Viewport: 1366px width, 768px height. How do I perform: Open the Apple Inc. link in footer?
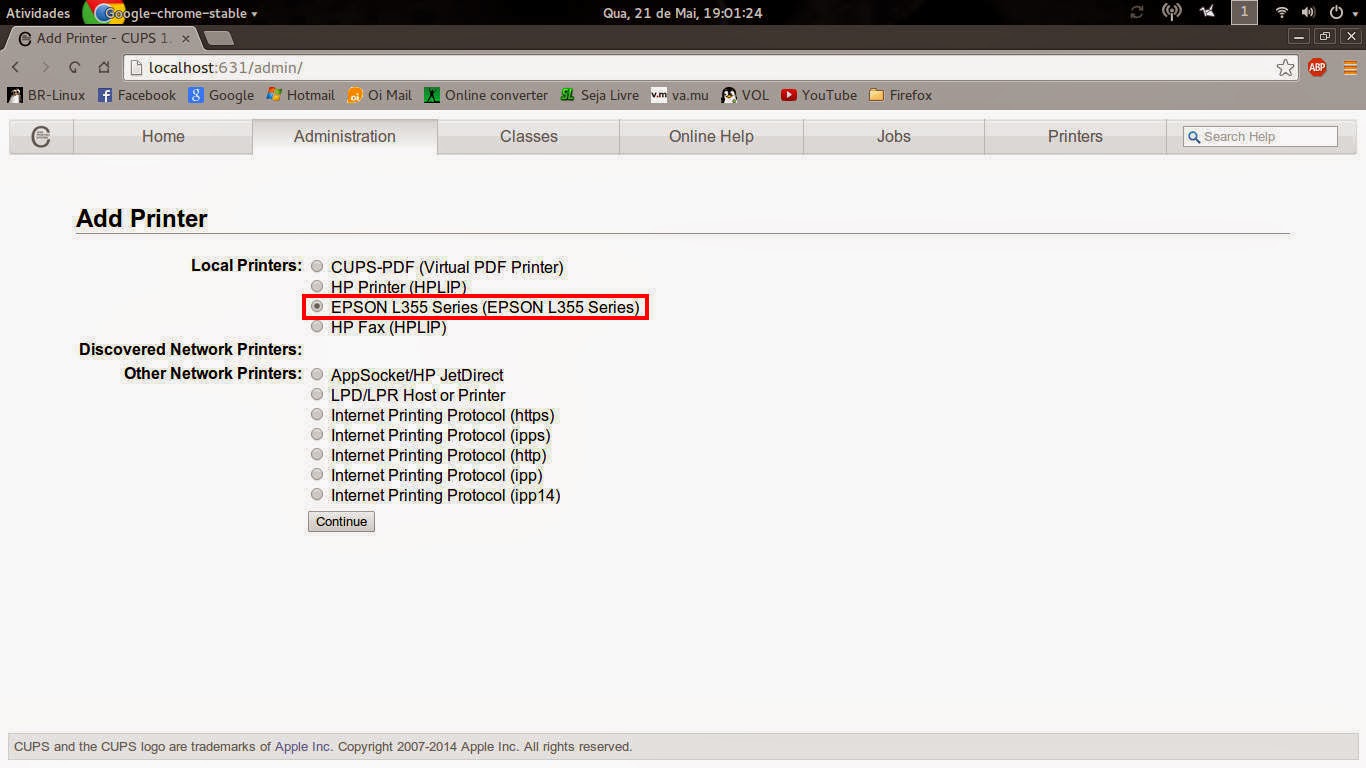[x=302, y=746]
